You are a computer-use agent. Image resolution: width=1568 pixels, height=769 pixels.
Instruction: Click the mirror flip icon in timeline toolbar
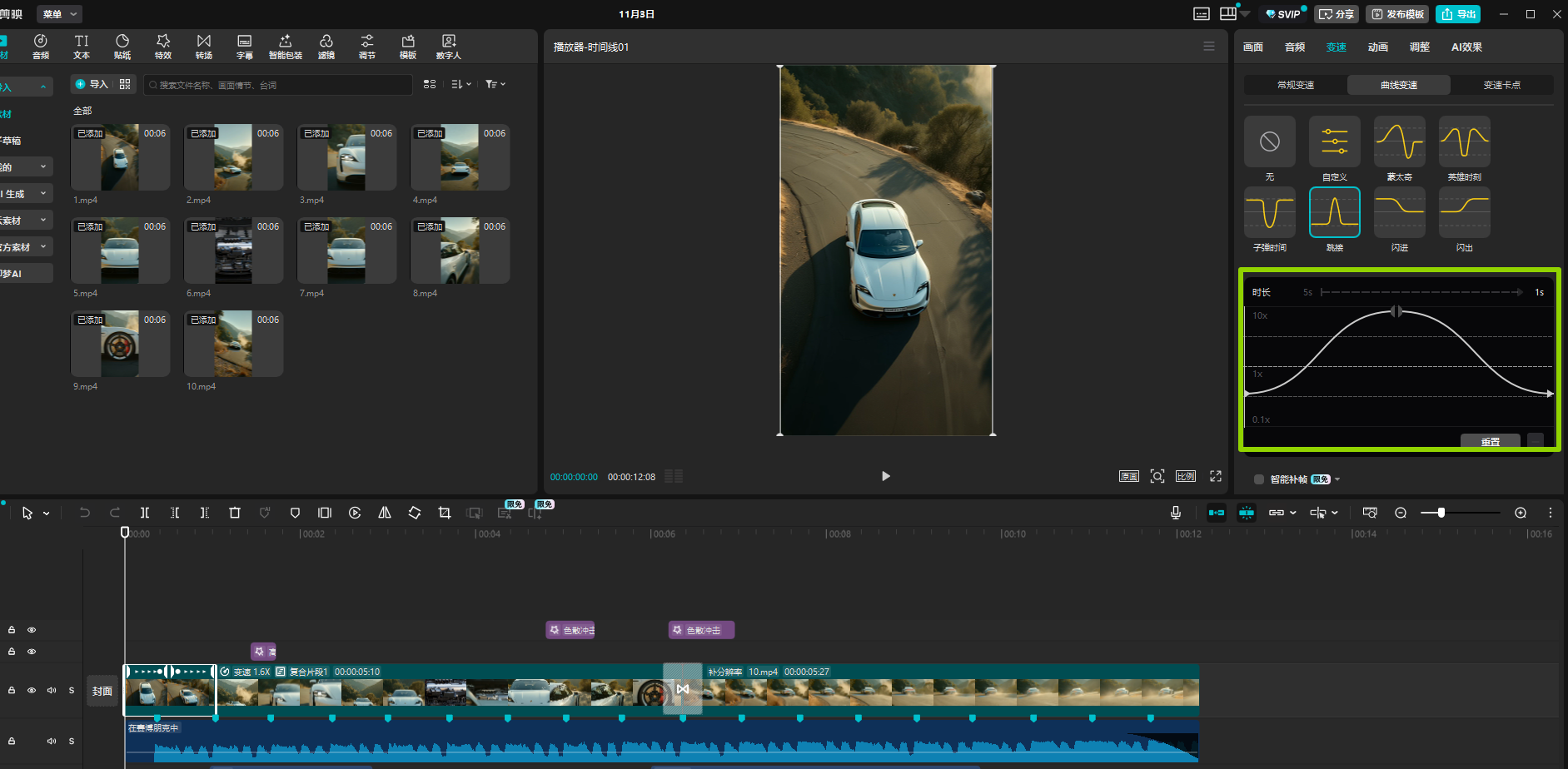(385, 513)
